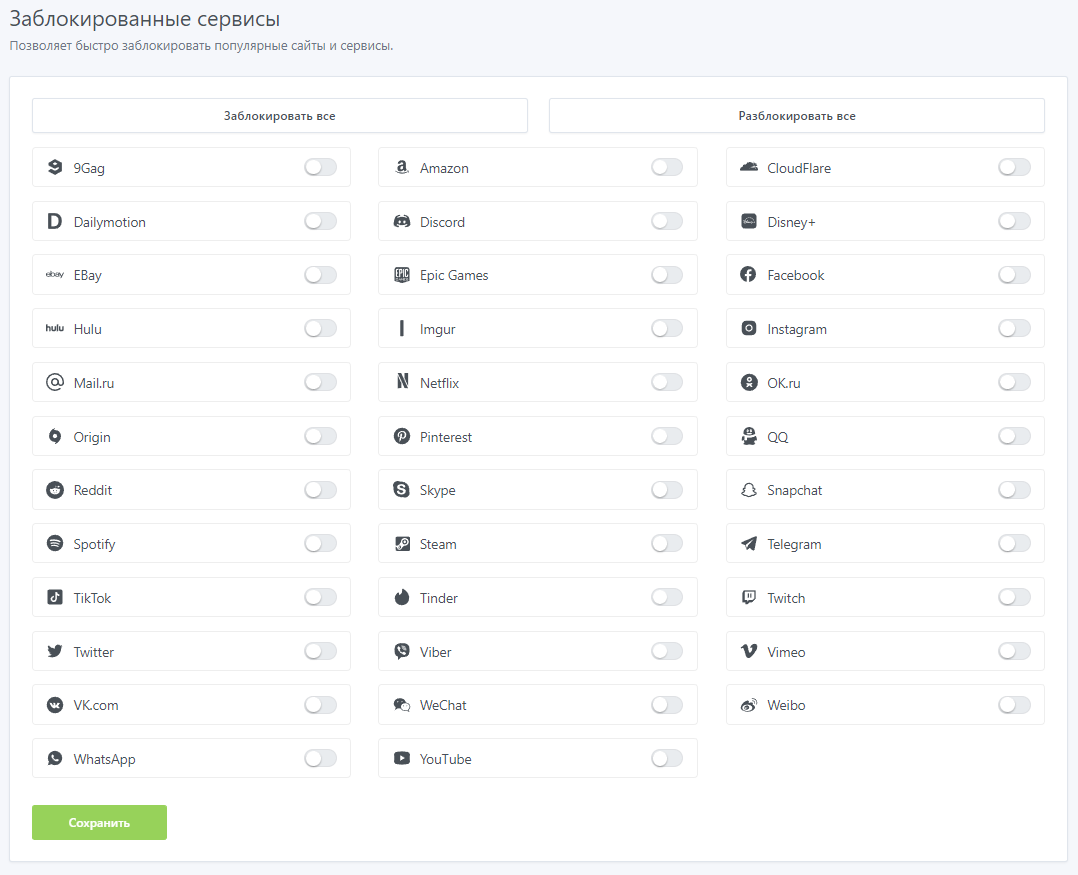Toggle the Telegram block switch
This screenshot has height=875, width=1078.
(1015, 544)
